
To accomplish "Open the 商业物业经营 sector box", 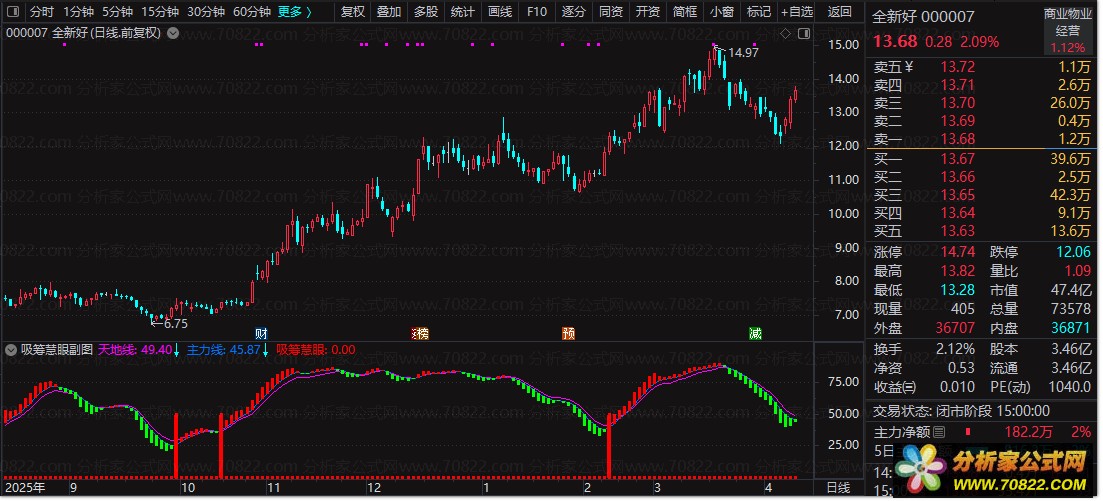I will pos(1067,30).
